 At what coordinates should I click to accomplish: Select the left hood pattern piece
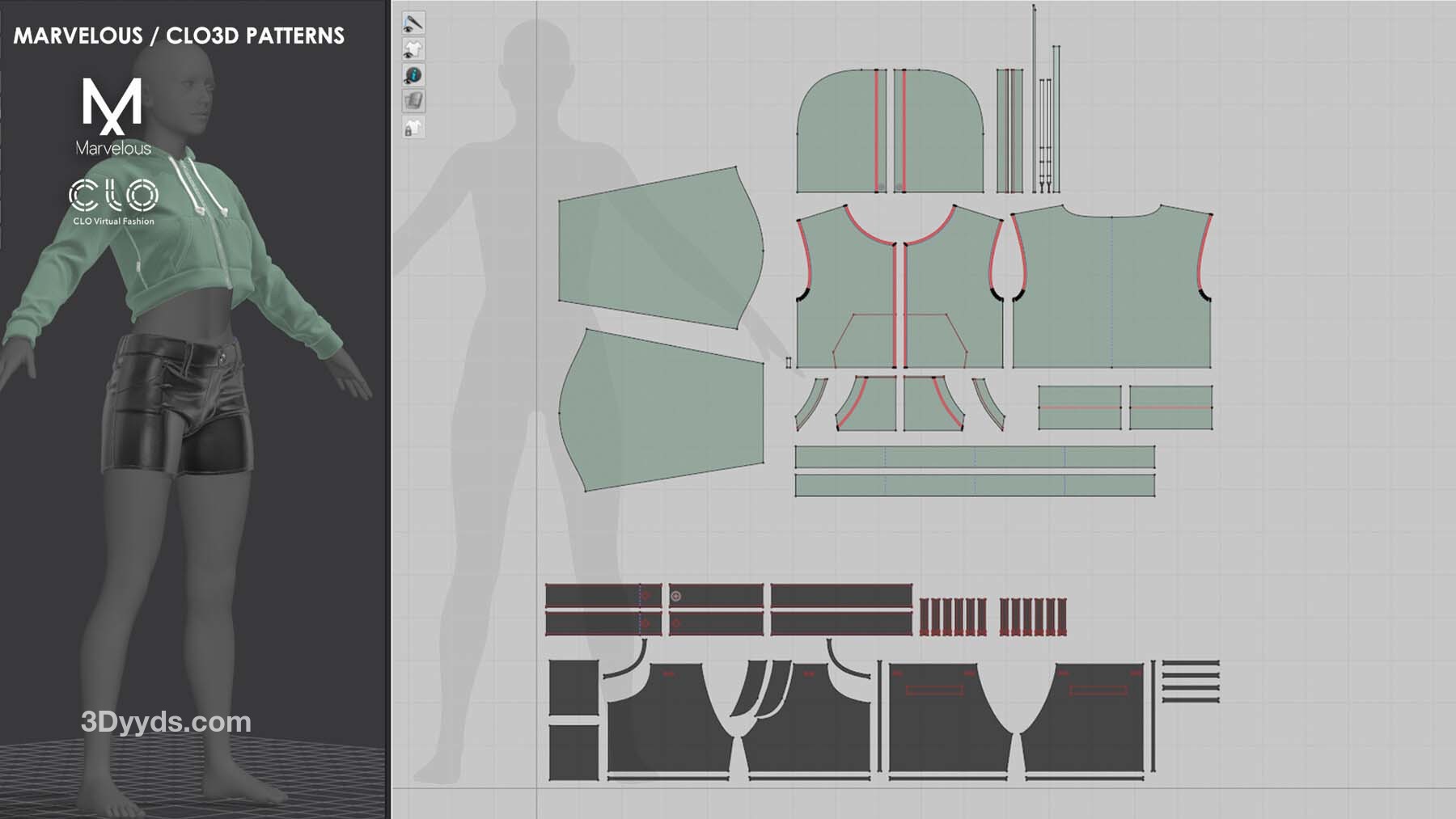click(x=837, y=133)
